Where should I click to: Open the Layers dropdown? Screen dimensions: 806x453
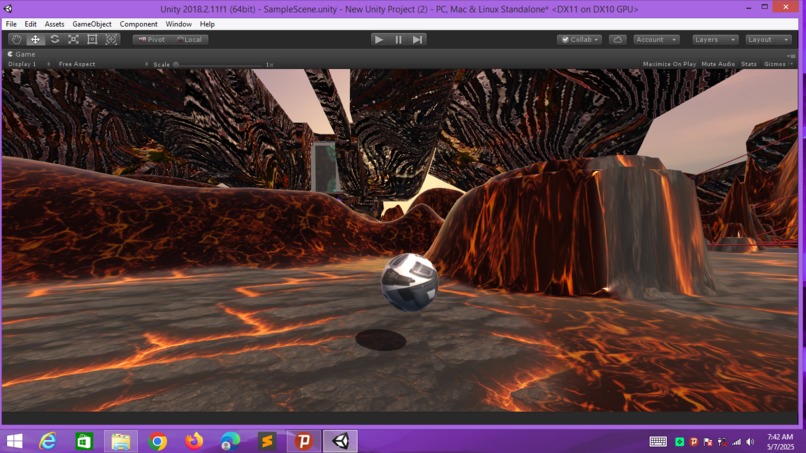coord(715,40)
